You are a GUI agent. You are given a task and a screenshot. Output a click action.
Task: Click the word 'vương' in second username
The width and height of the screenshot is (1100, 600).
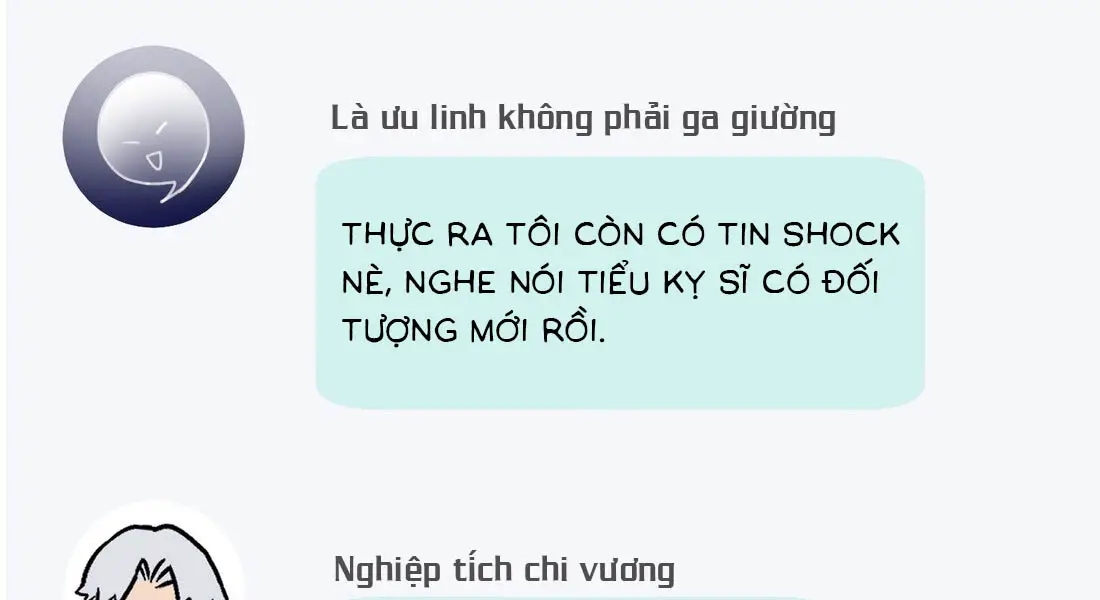(x=627, y=571)
